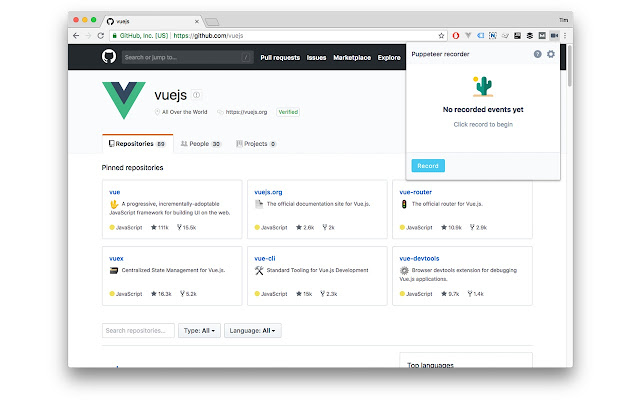Open Puppeteer recorder settings gear
The width and height of the screenshot is (640, 400).
point(551,54)
